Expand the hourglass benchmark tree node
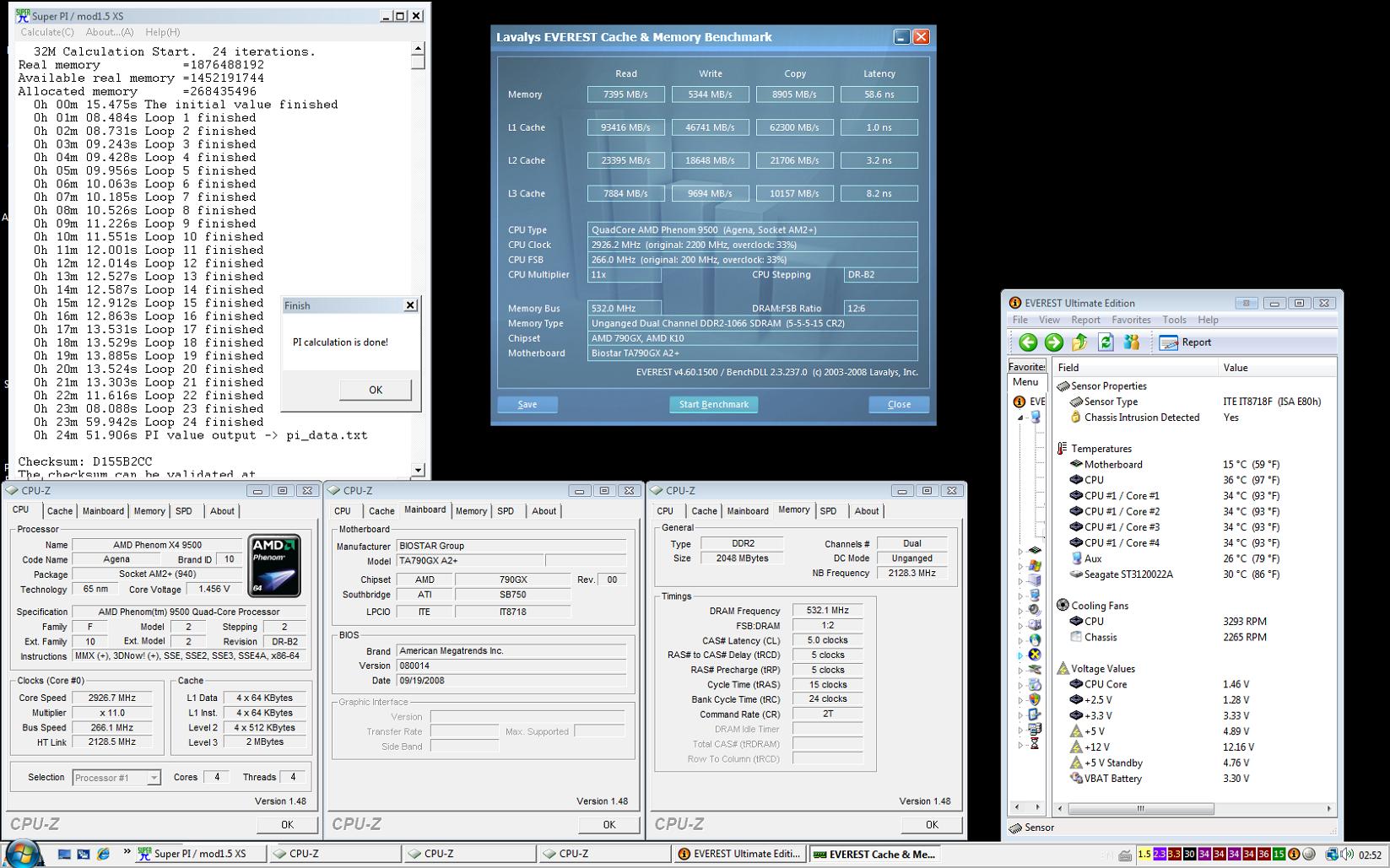The image size is (1390, 868). coord(1020,745)
